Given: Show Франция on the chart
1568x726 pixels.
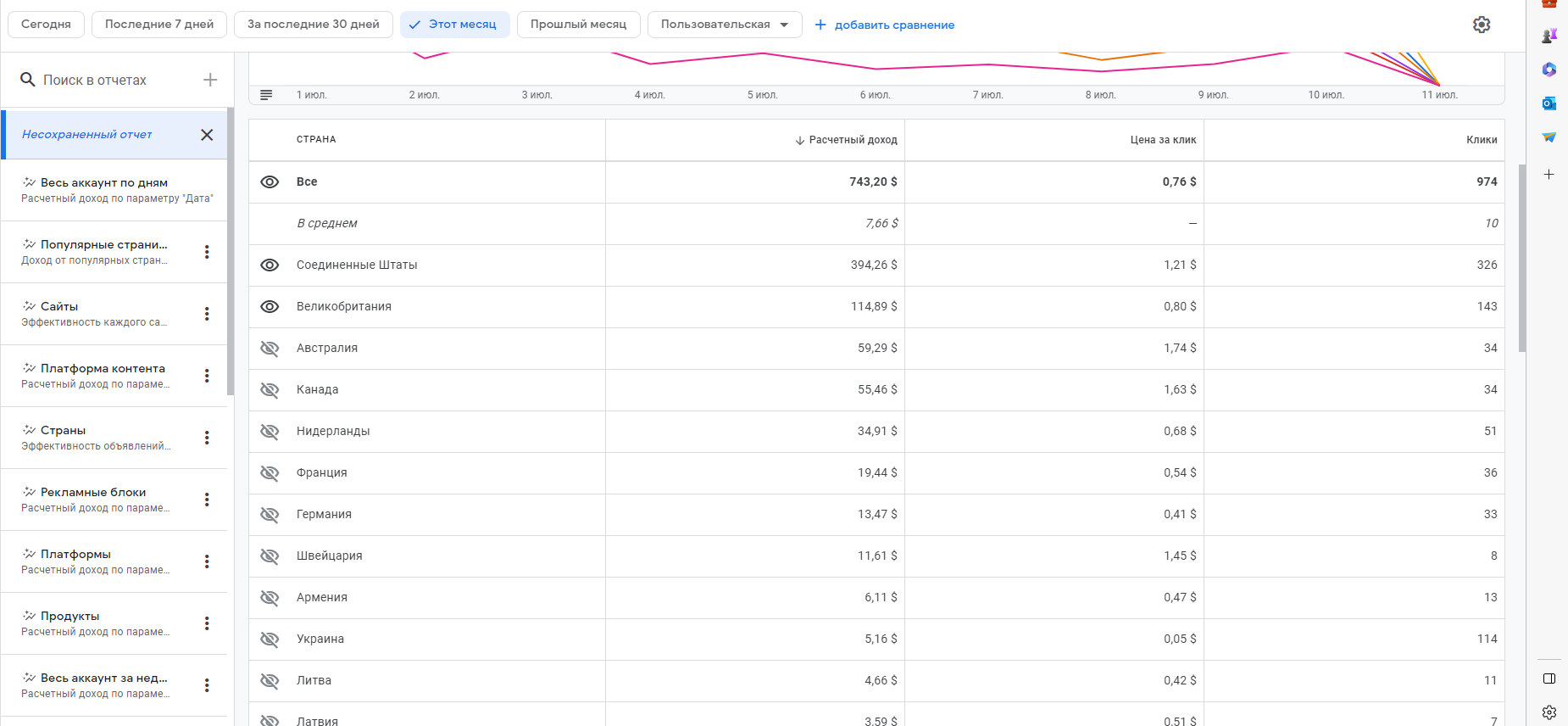Looking at the screenshot, I should [270, 473].
